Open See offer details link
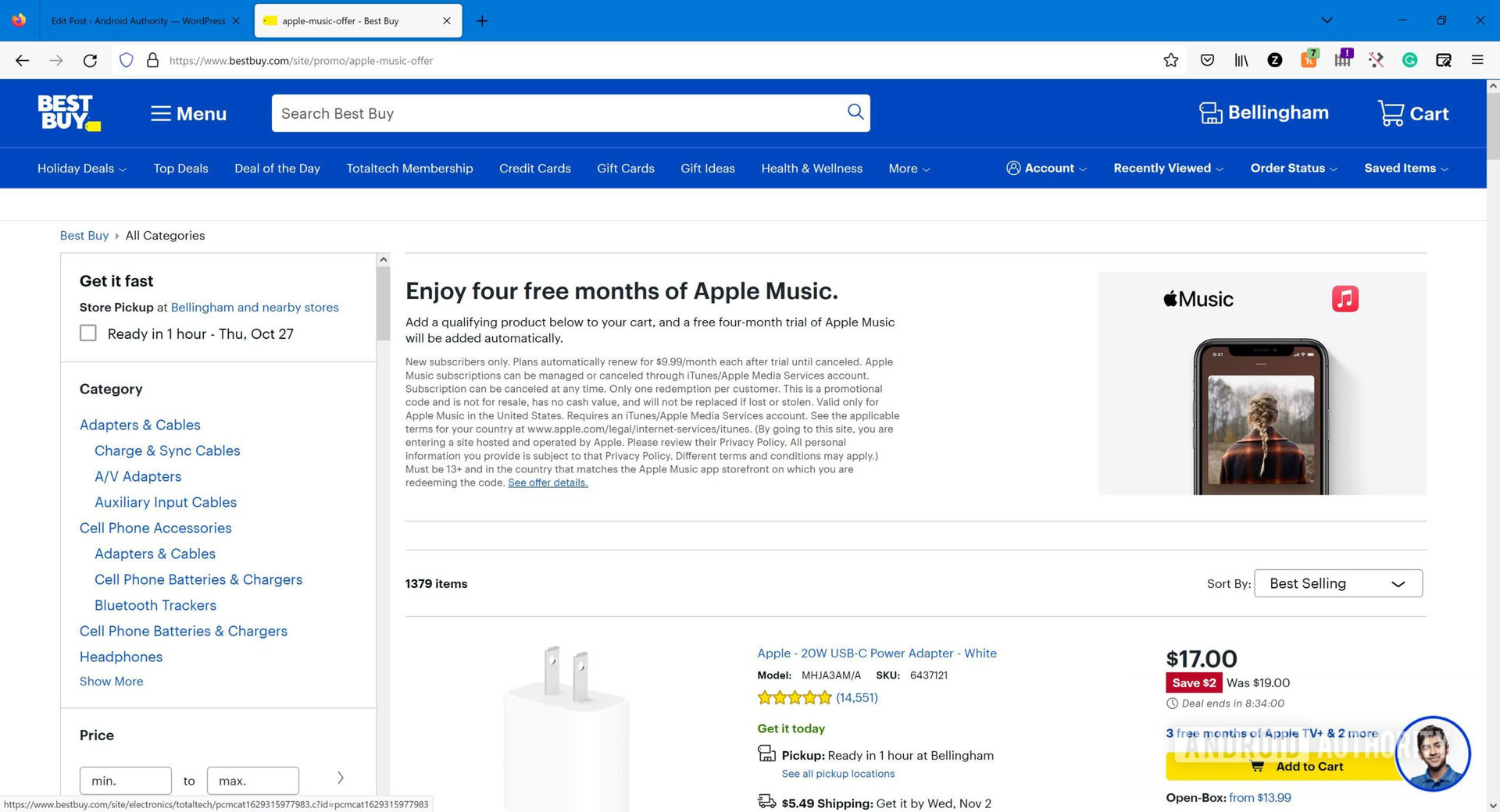Viewport: 1500px width, 812px height. click(x=548, y=483)
